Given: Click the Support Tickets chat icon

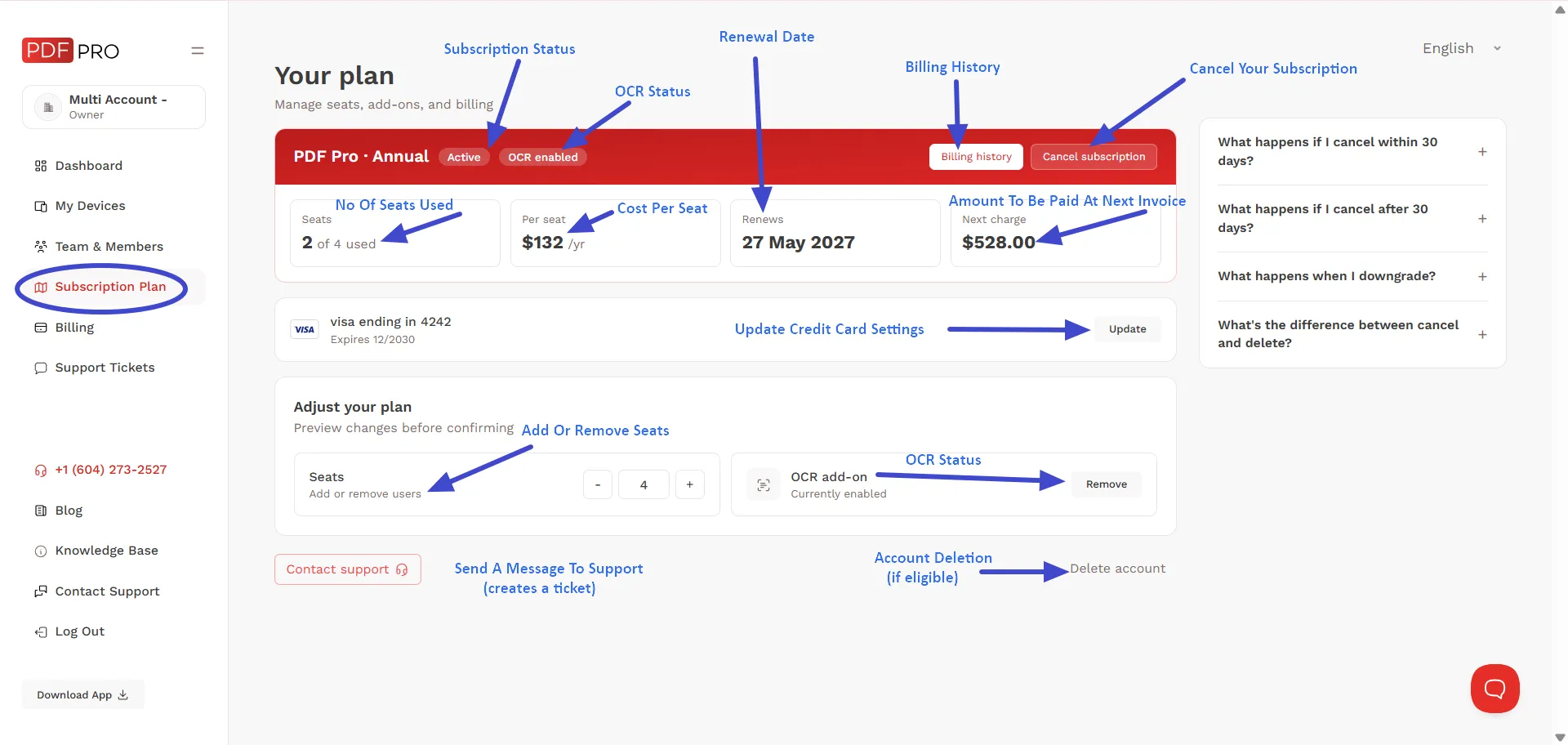Looking at the screenshot, I should [41, 368].
